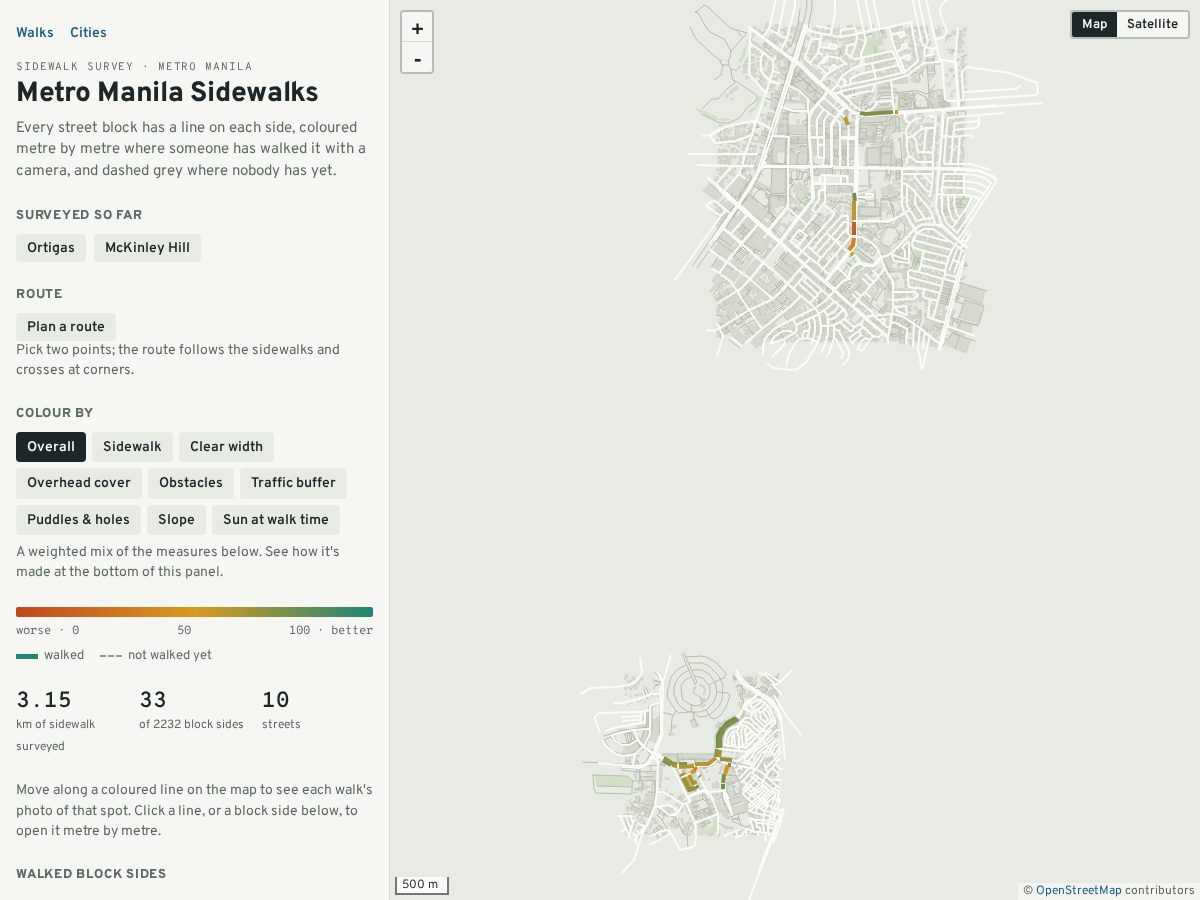This screenshot has width=1200, height=900.
Task: Jump to the McKinley Hill surveyed area
Action: 147,248
